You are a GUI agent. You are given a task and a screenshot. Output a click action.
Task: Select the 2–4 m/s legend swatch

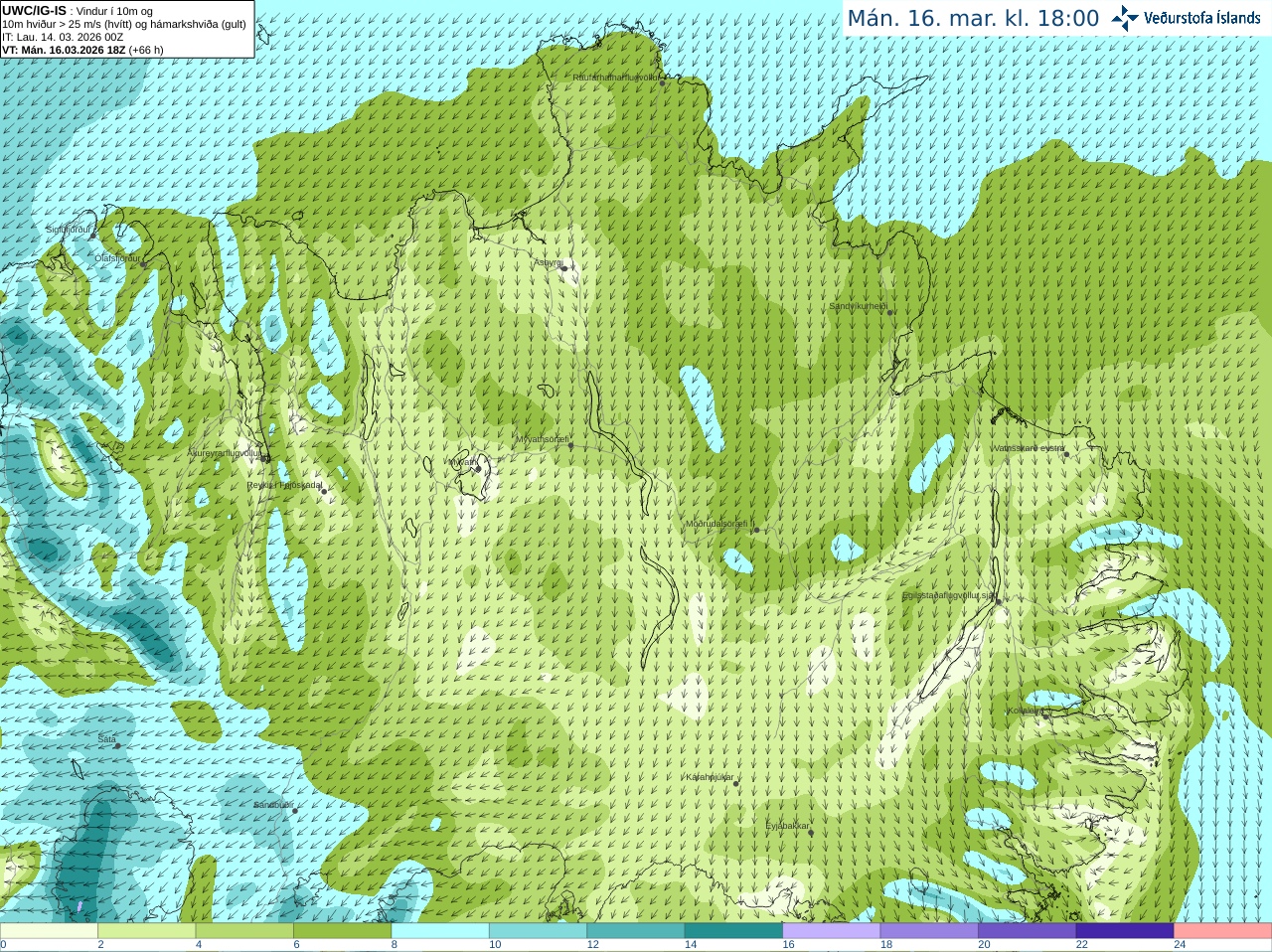147,931
